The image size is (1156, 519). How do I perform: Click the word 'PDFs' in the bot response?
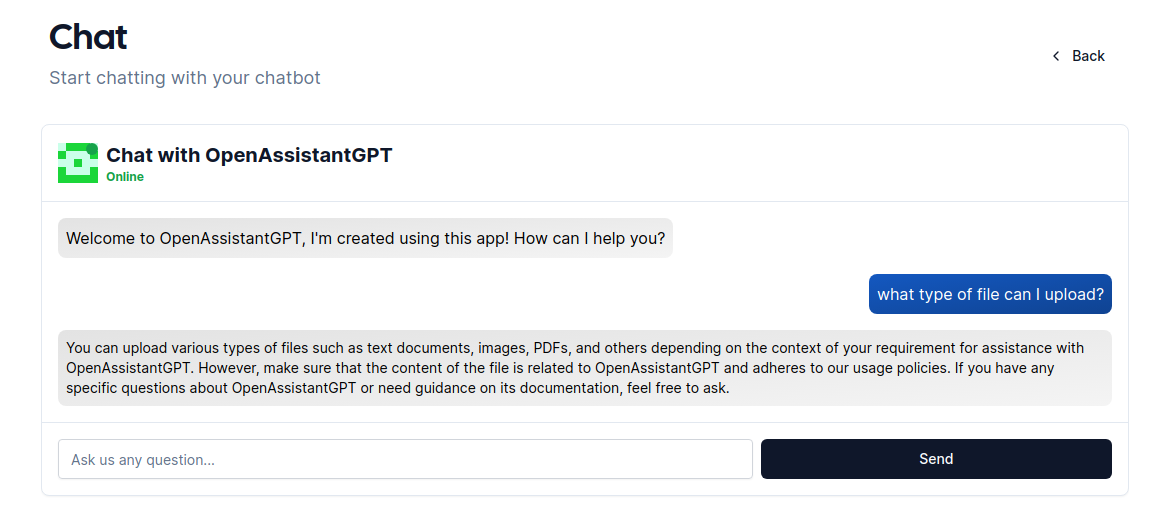click(551, 348)
